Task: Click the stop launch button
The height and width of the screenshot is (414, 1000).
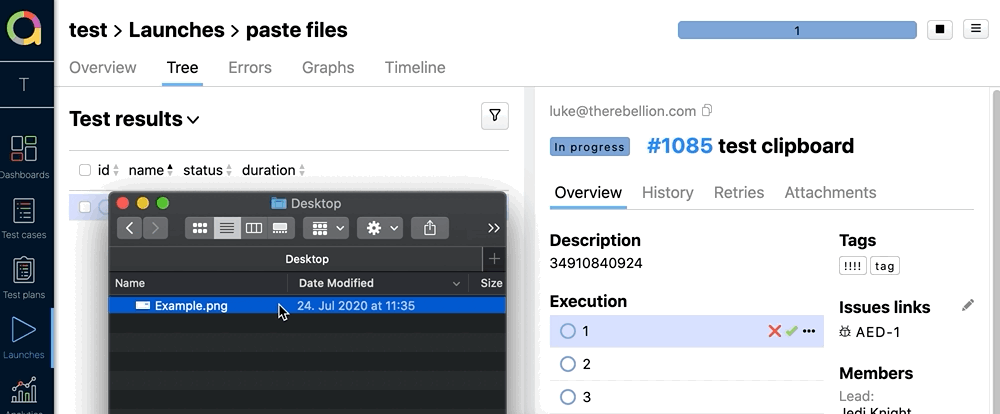Action: (939, 30)
